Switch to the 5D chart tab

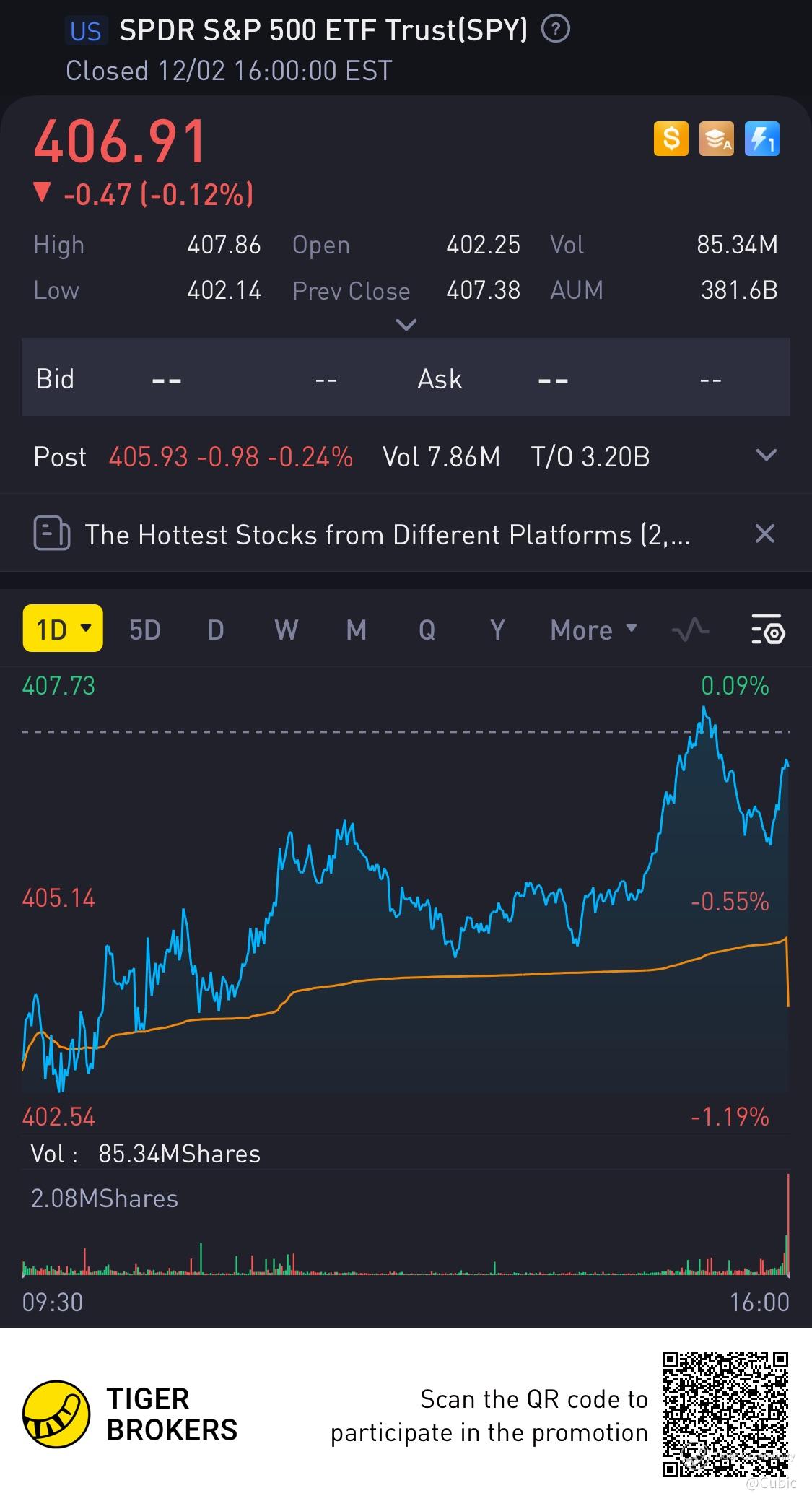(144, 630)
